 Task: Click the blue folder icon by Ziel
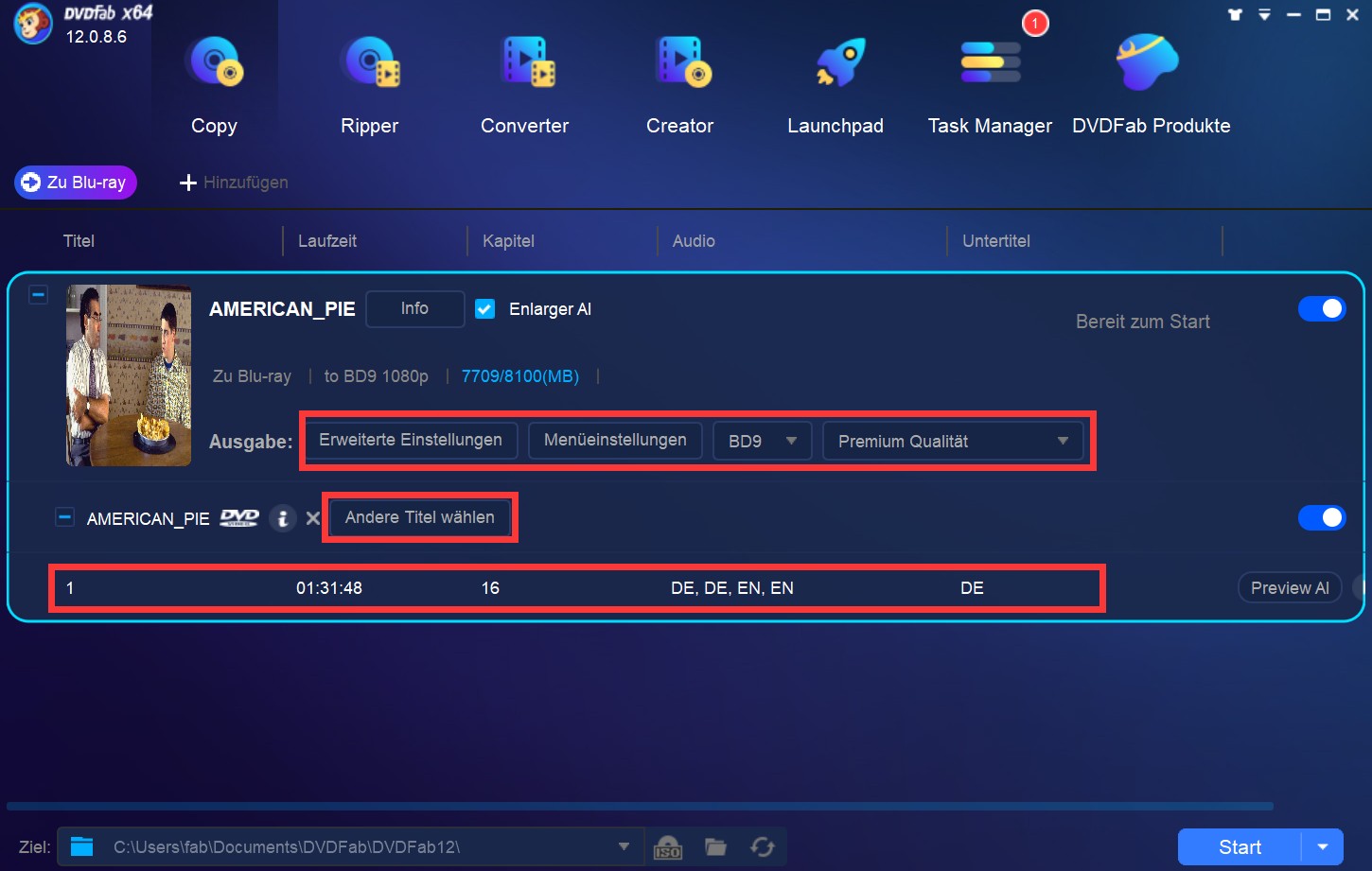click(82, 846)
